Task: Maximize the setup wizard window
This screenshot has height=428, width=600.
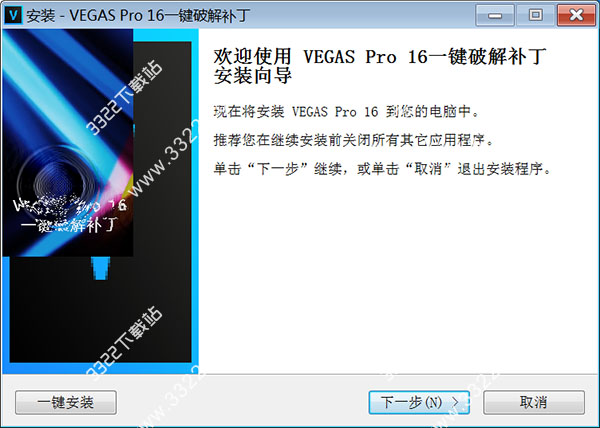Action: point(535,15)
